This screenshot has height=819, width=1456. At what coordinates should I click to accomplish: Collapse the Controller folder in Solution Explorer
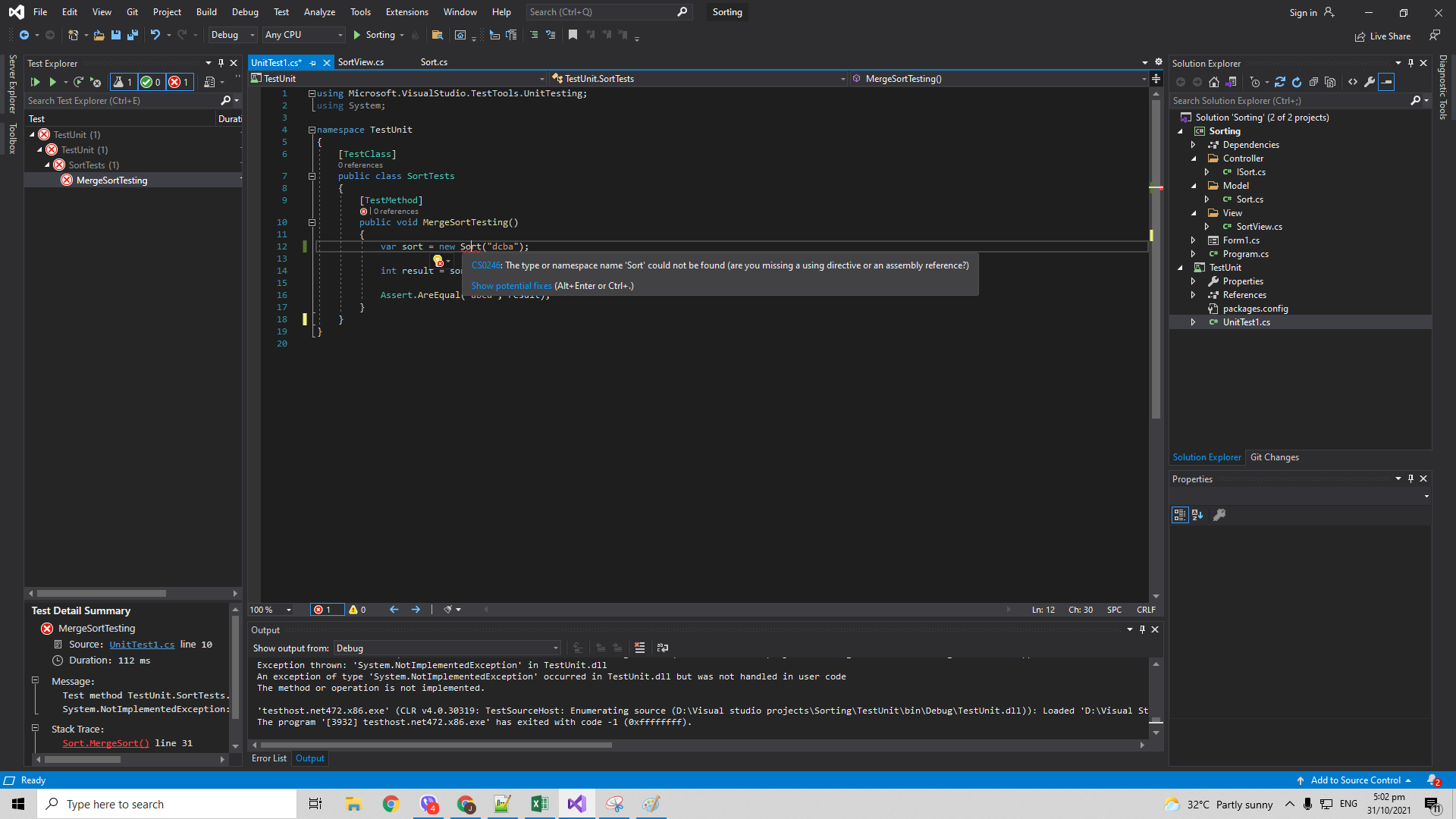tap(1194, 158)
